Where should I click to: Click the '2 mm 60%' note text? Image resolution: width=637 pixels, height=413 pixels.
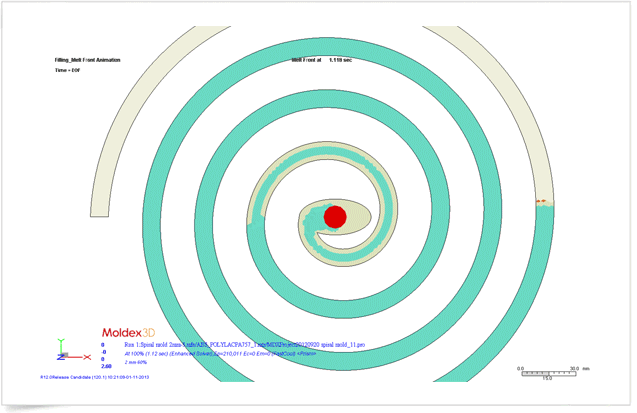tap(136, 362)
